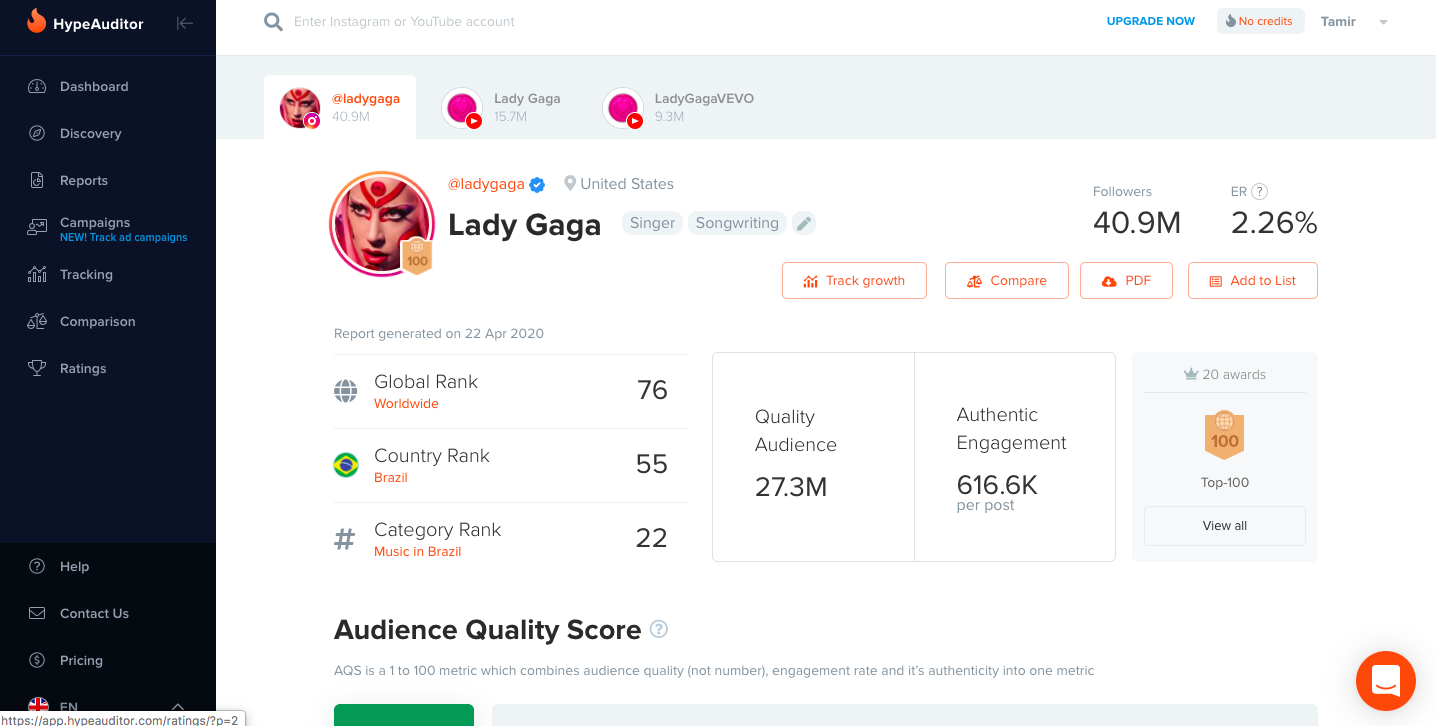Select the Discovery icon in the sidebar
The height and width of the screenshot is (726, 1436).
point(37,133)
